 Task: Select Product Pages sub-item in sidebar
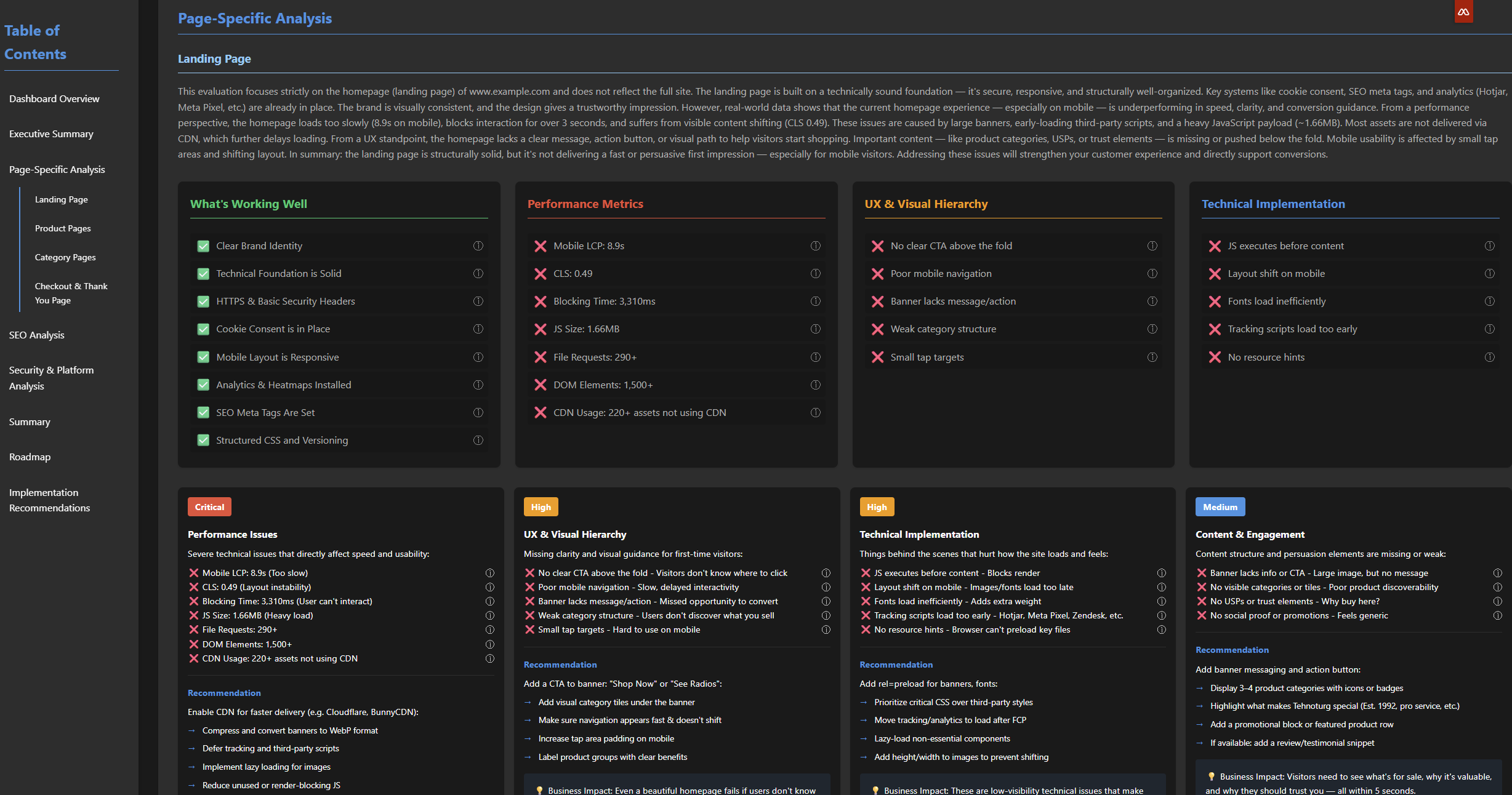(x=63, y=228)
